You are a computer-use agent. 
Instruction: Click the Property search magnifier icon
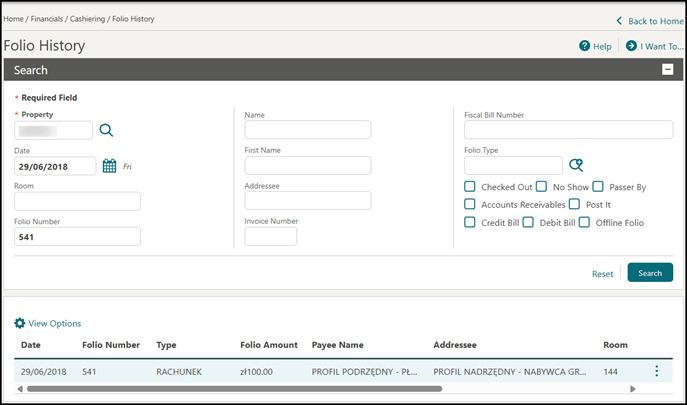pyautogui.click(x=106, y=130)
